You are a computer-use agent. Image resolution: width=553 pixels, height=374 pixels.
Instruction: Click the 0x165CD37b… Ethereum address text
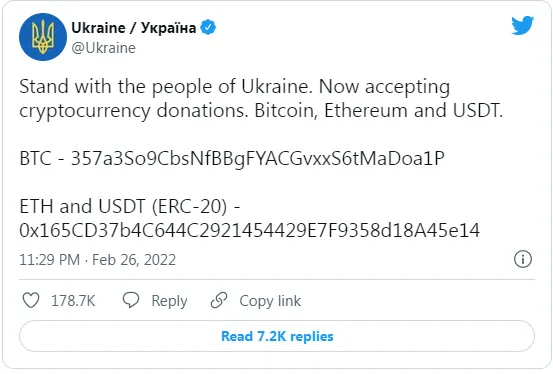click(249, 230)
